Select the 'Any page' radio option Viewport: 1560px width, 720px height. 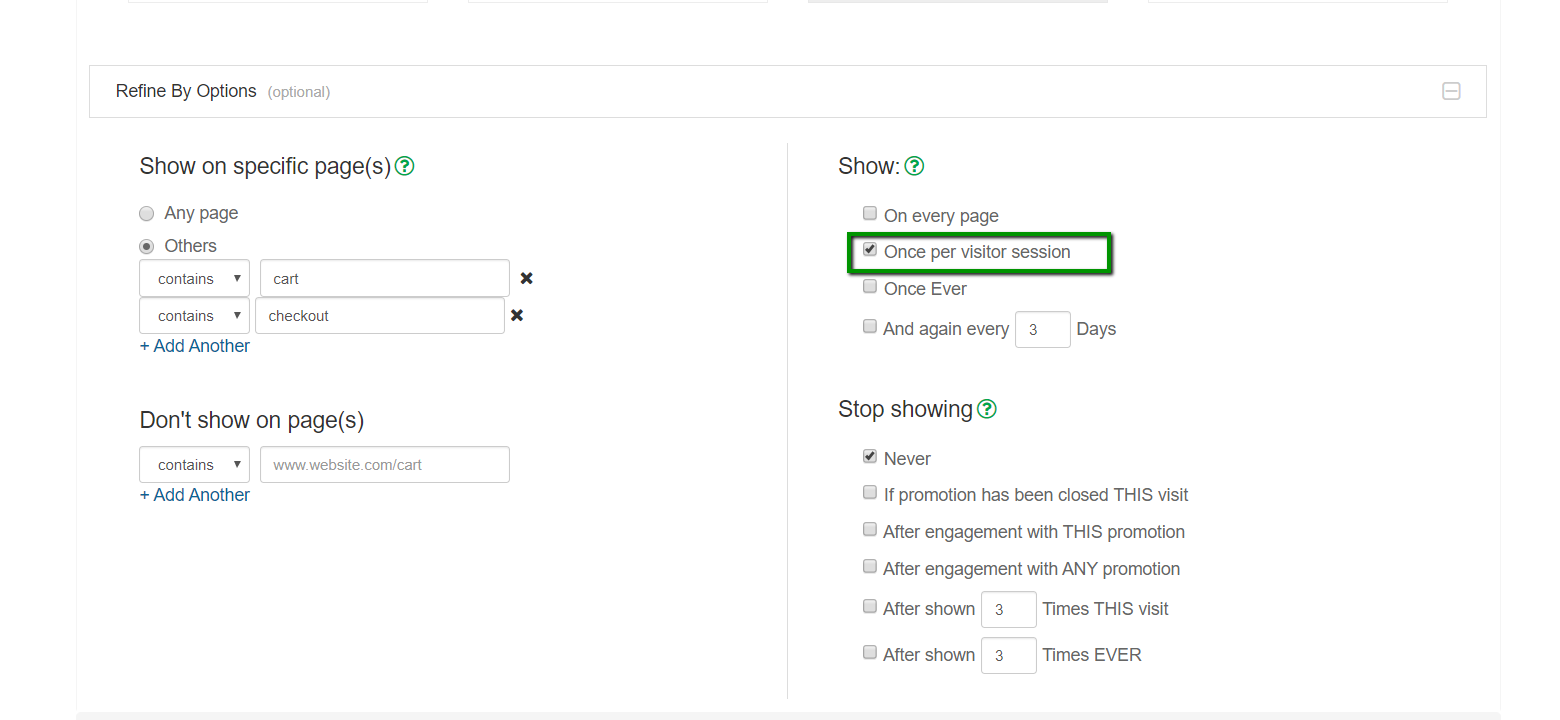tap(147, 213)
